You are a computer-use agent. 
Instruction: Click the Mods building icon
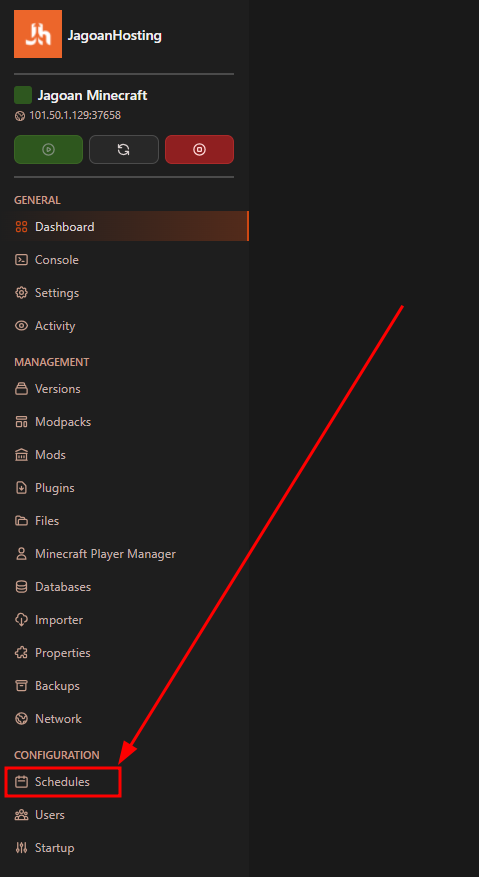click(21, 455)
